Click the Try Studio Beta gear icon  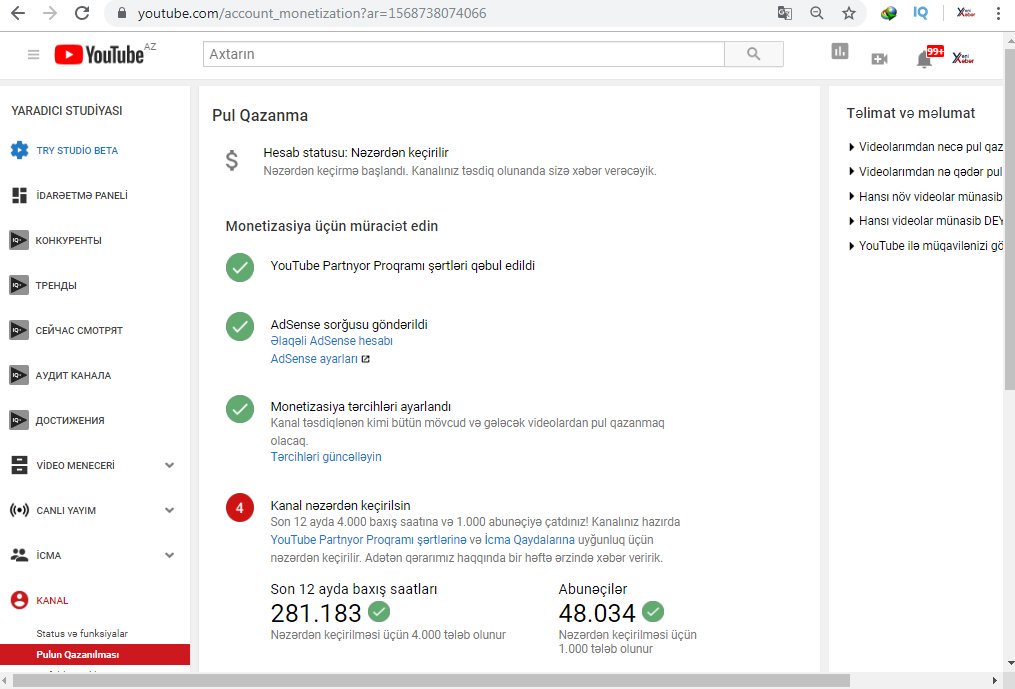[x=19, y=150]
